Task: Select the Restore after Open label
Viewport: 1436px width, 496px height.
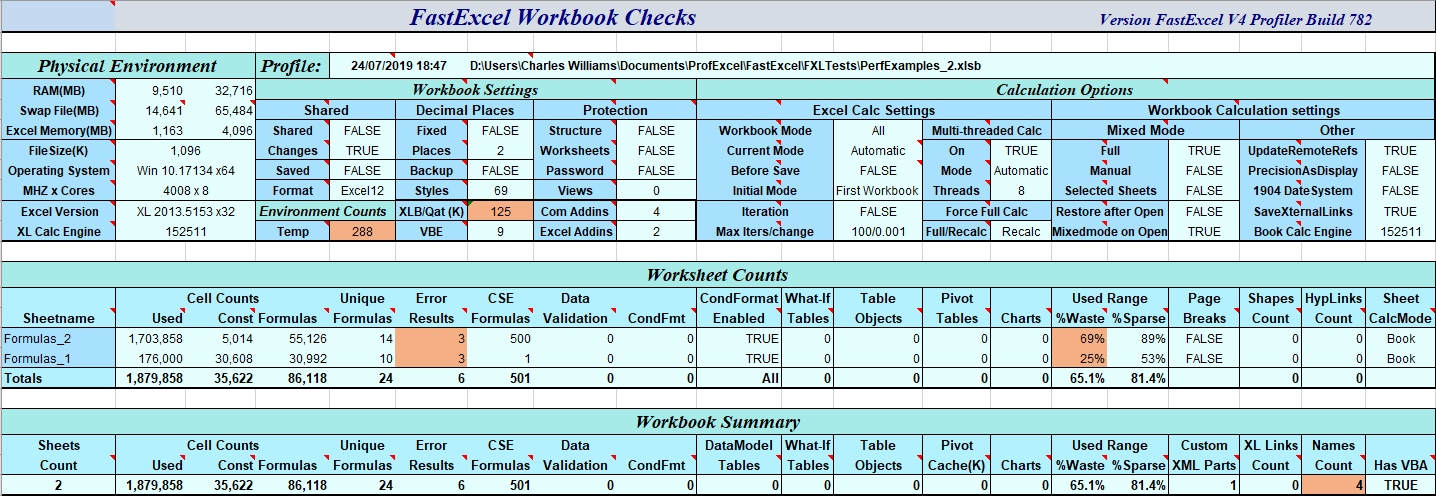Action: click(1110, 211)
